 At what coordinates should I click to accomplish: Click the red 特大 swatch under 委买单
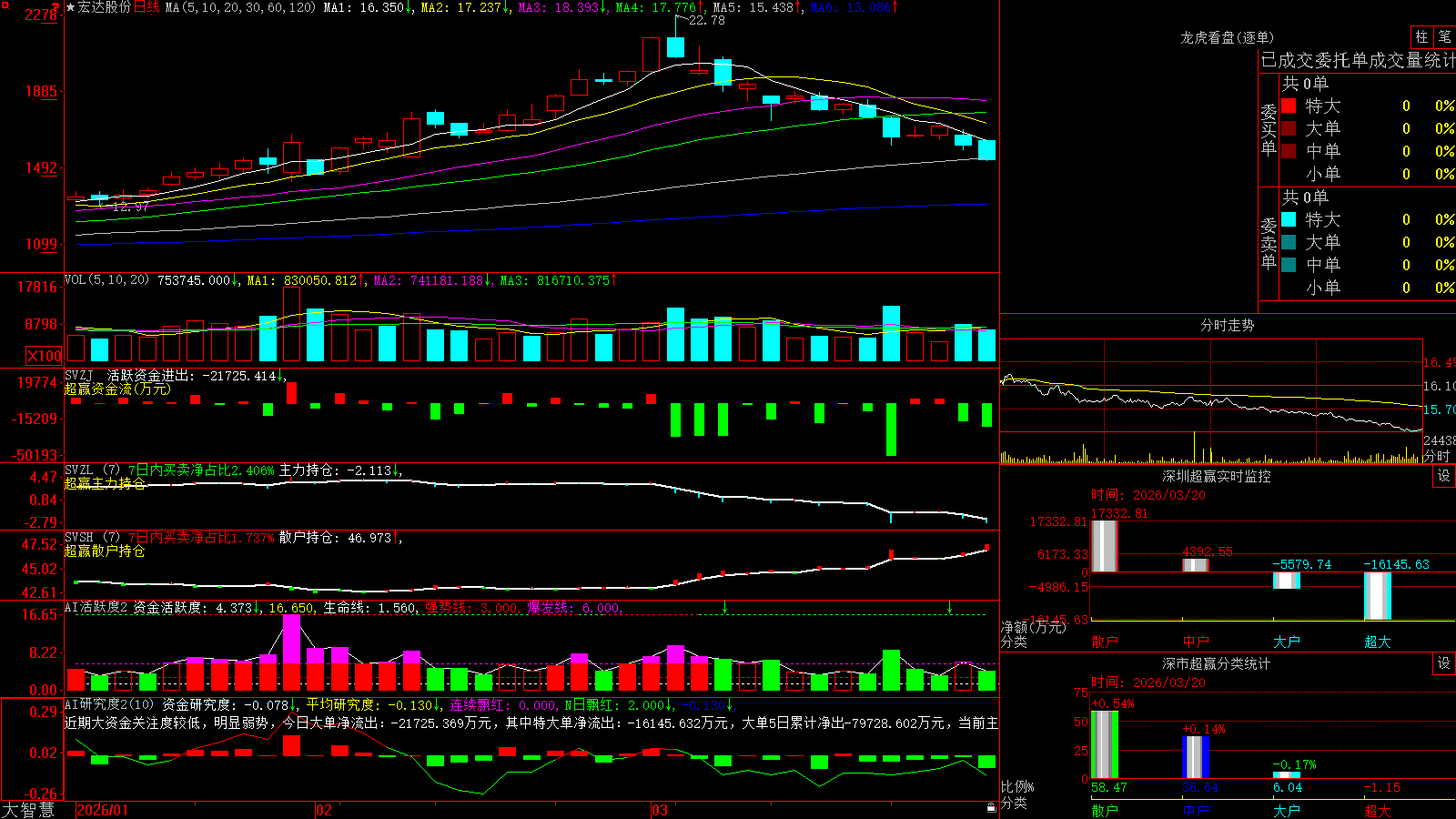1289,106
